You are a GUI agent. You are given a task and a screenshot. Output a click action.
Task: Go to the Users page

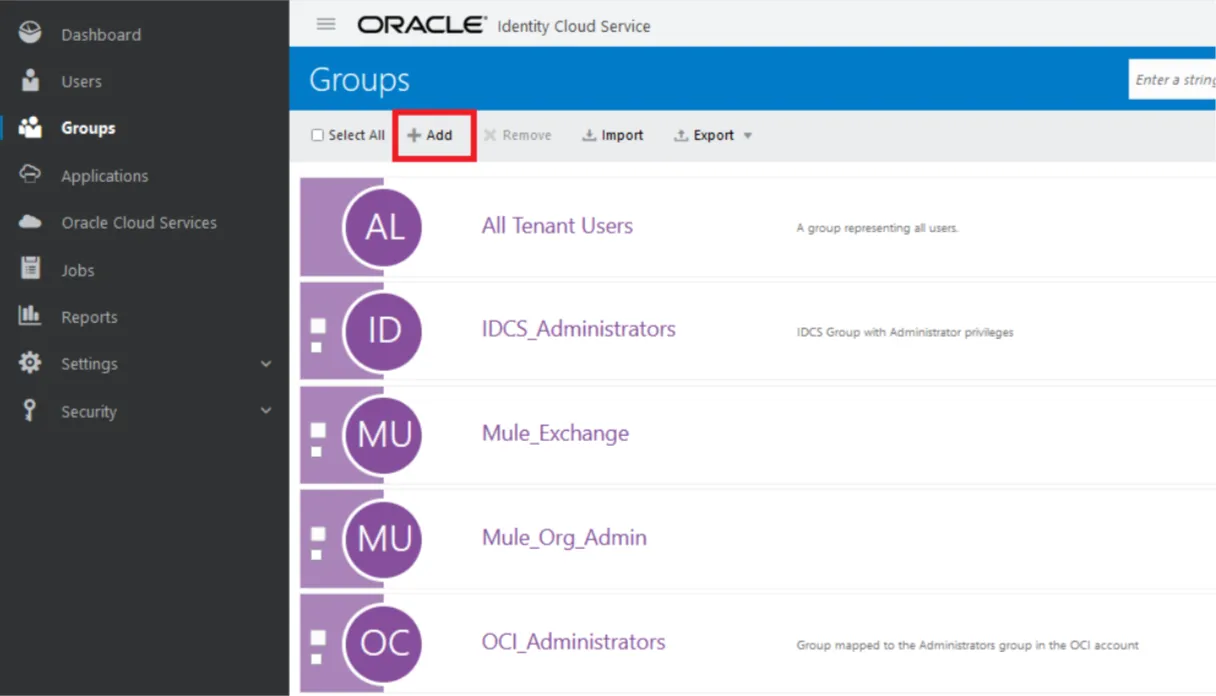pyautogui.click(x=81, y=81)
